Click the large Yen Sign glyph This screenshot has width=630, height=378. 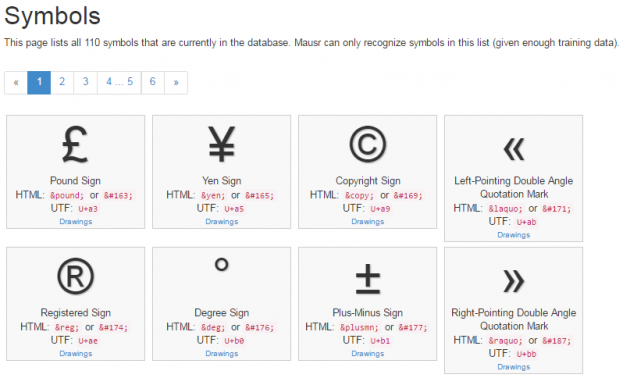click(x=221, y=144)
